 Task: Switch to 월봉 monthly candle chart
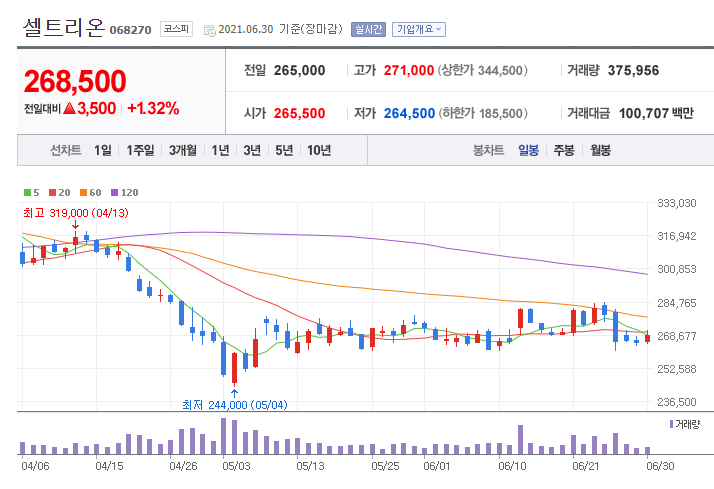tap(601, 150)
